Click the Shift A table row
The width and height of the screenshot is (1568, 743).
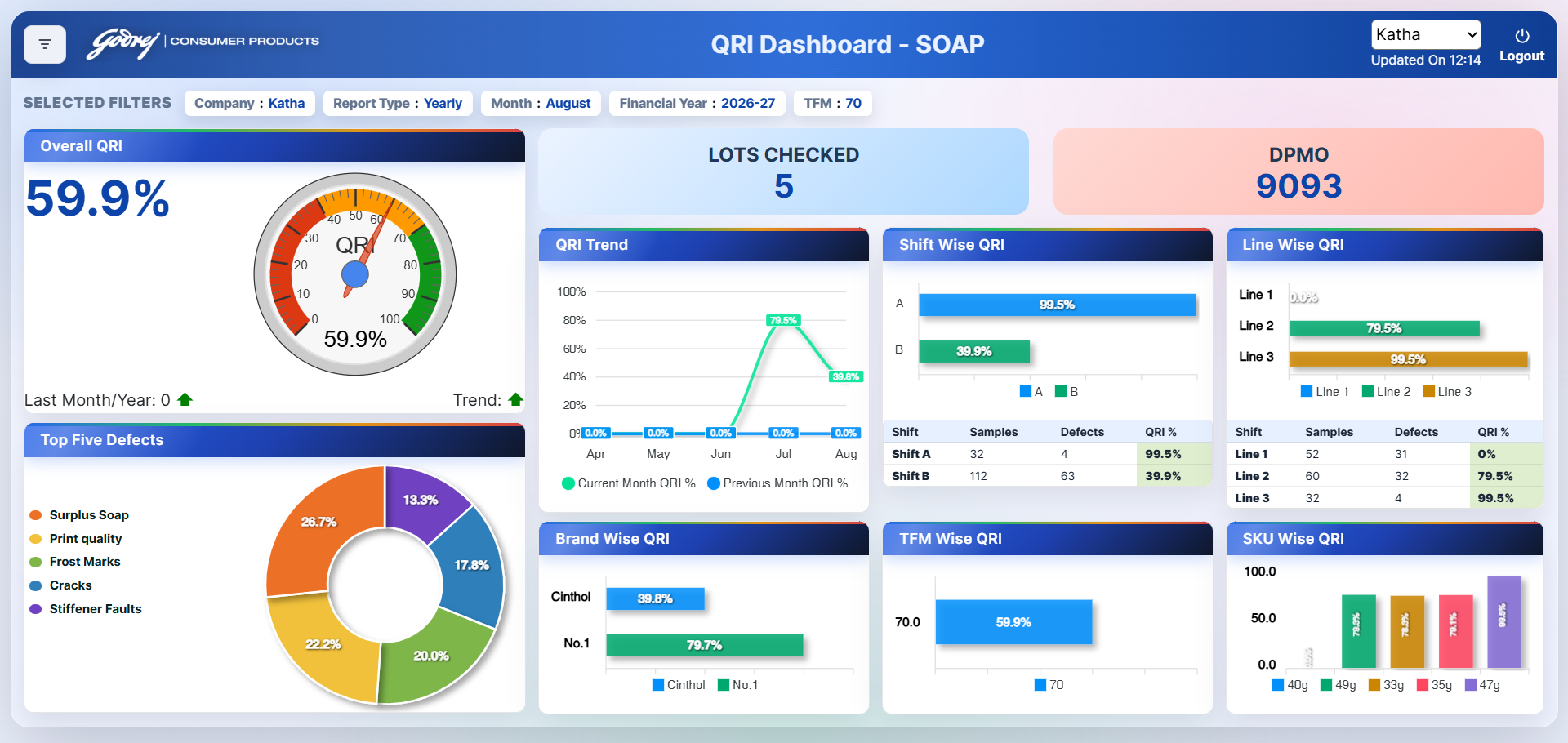pyautogui.click(x=1048, y=454)
